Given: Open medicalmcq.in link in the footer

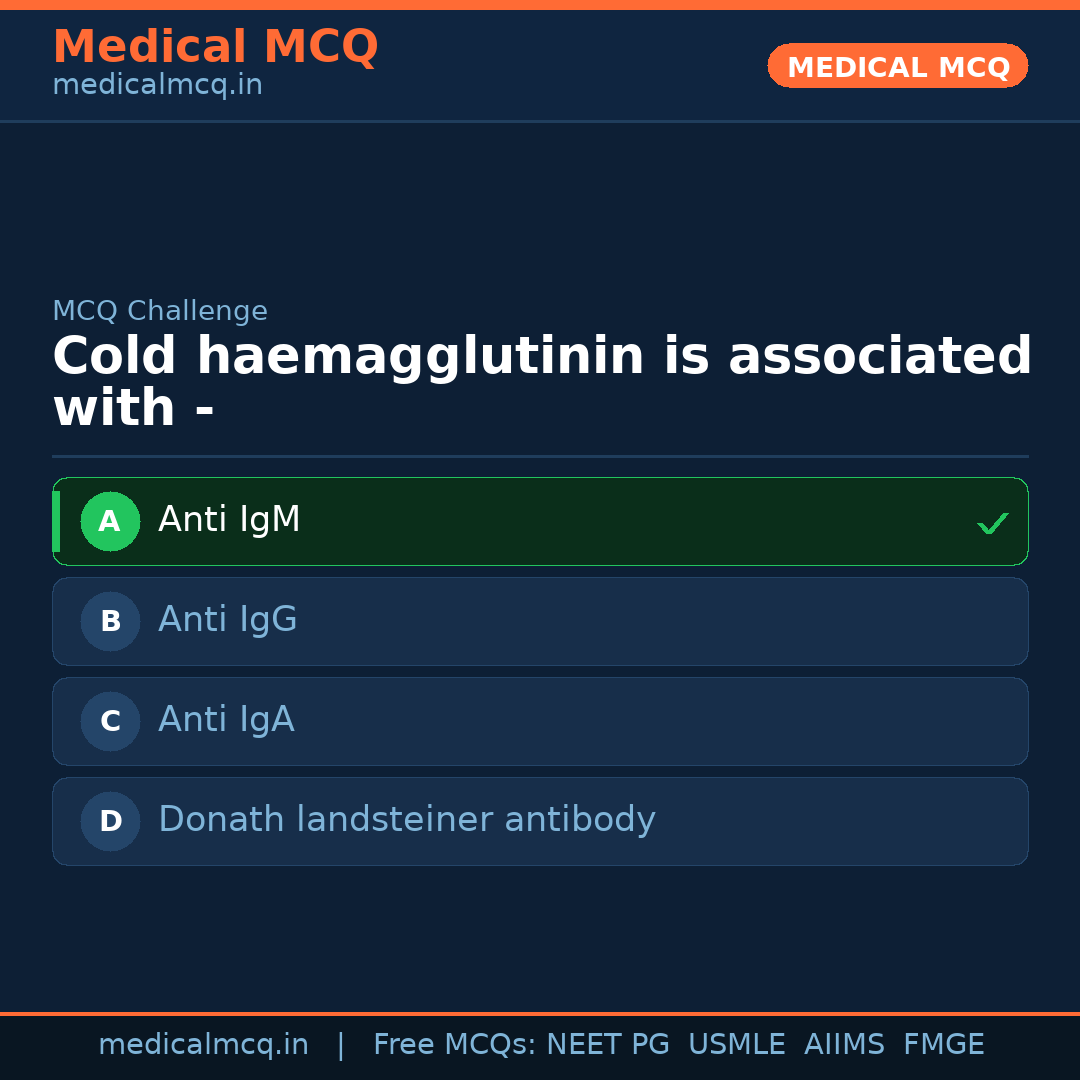Looking at the screenshot, I should (x=203, y=1045).
